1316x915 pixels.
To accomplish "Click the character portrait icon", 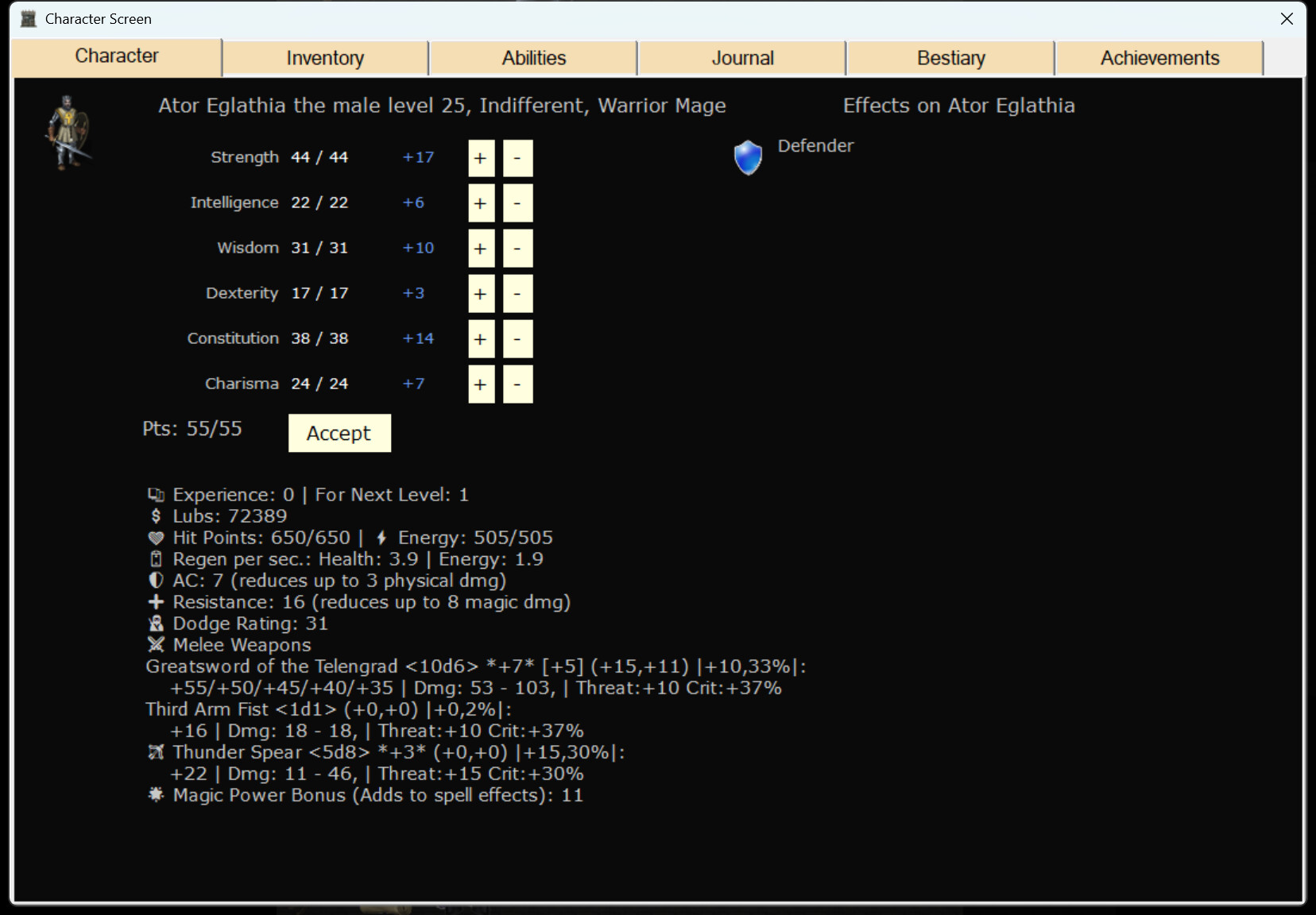I will pyautogui.click(x=67, y=131).
